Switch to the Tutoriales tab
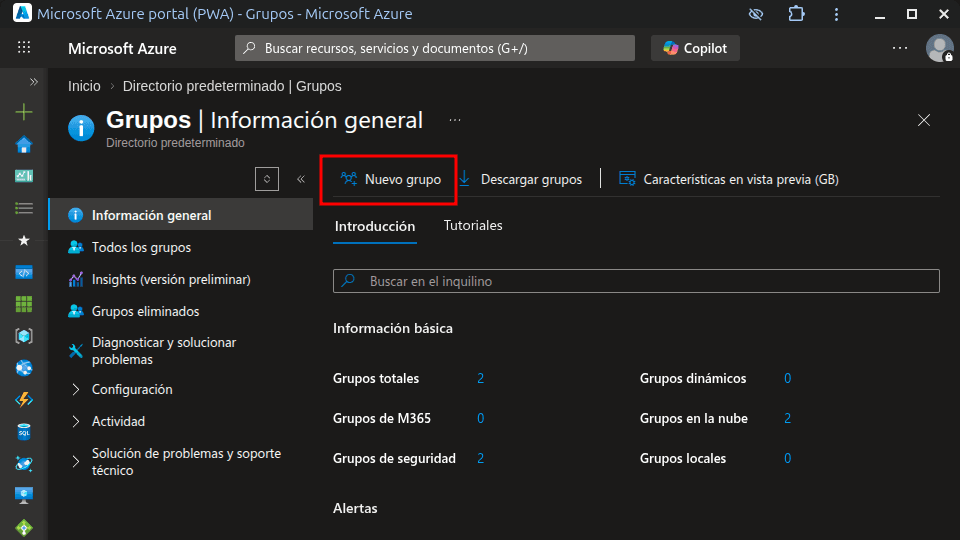 [x=473, y=226]
